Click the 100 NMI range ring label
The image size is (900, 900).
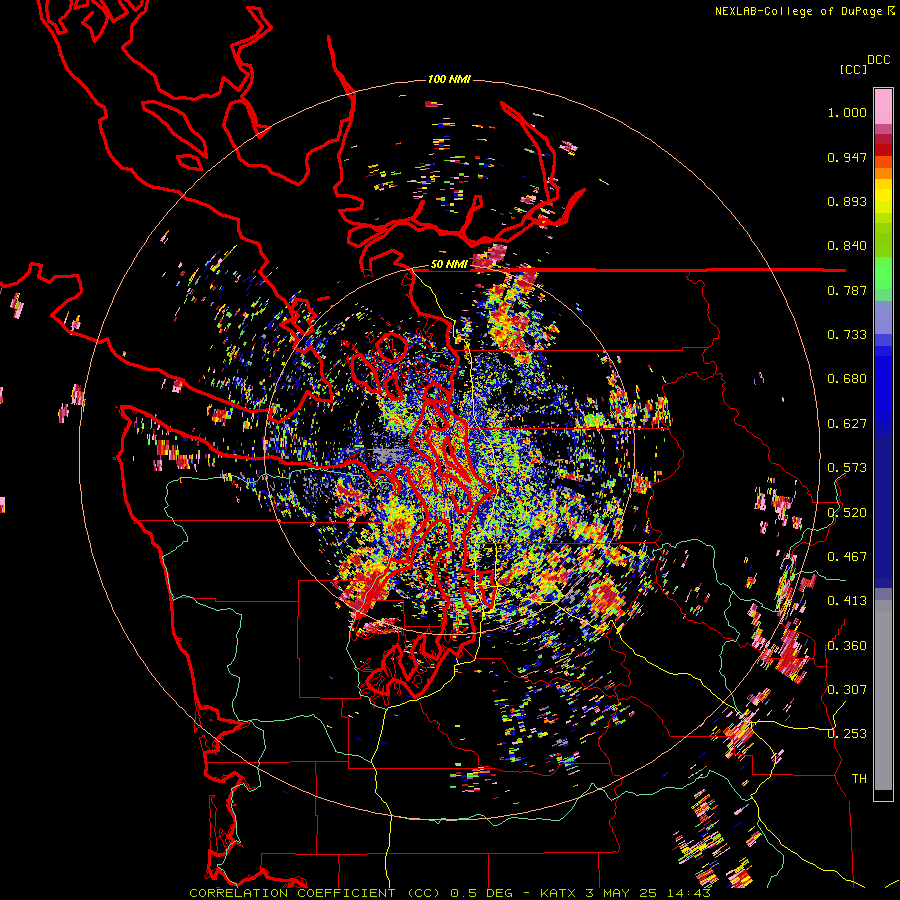449,79
